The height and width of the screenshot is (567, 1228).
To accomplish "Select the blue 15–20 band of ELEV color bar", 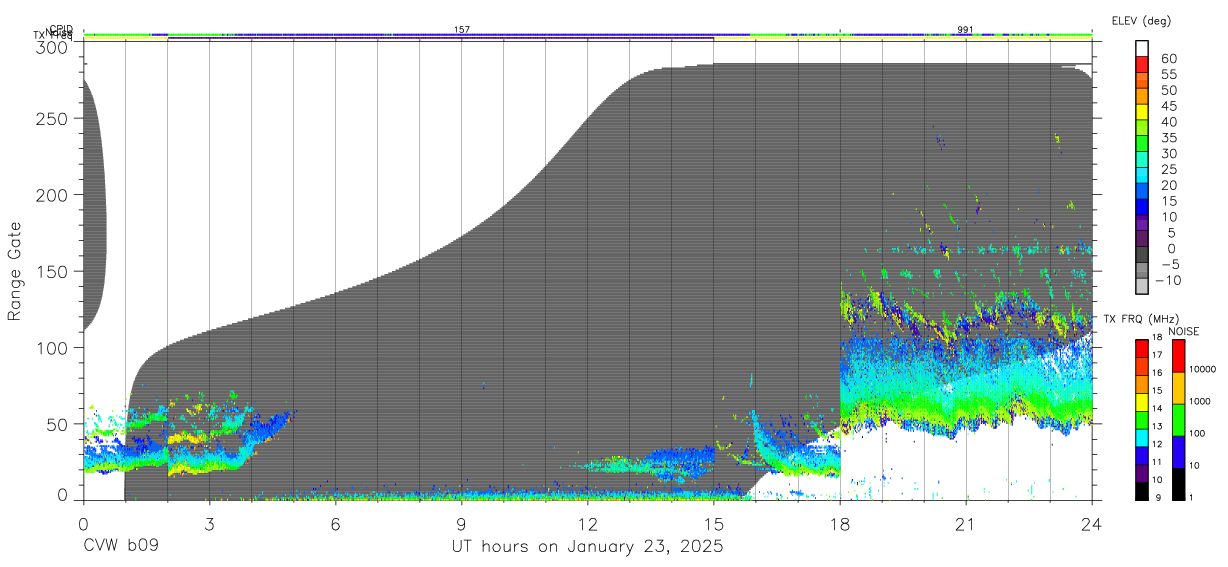I will click(1142, 193).
